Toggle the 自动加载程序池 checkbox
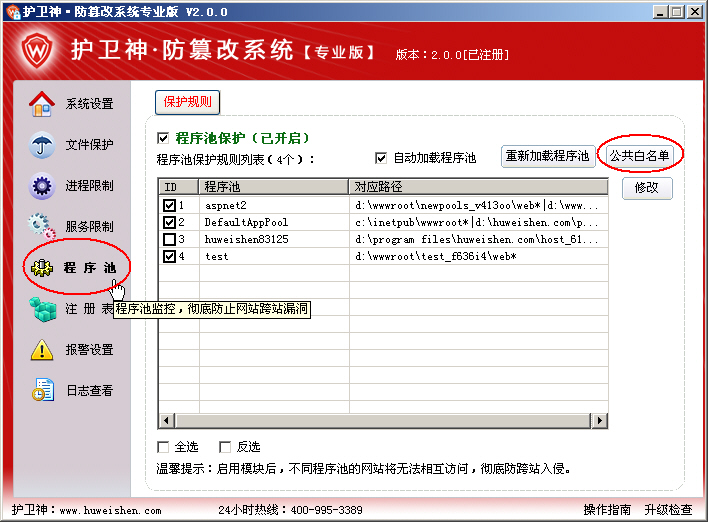 [381, 158]
